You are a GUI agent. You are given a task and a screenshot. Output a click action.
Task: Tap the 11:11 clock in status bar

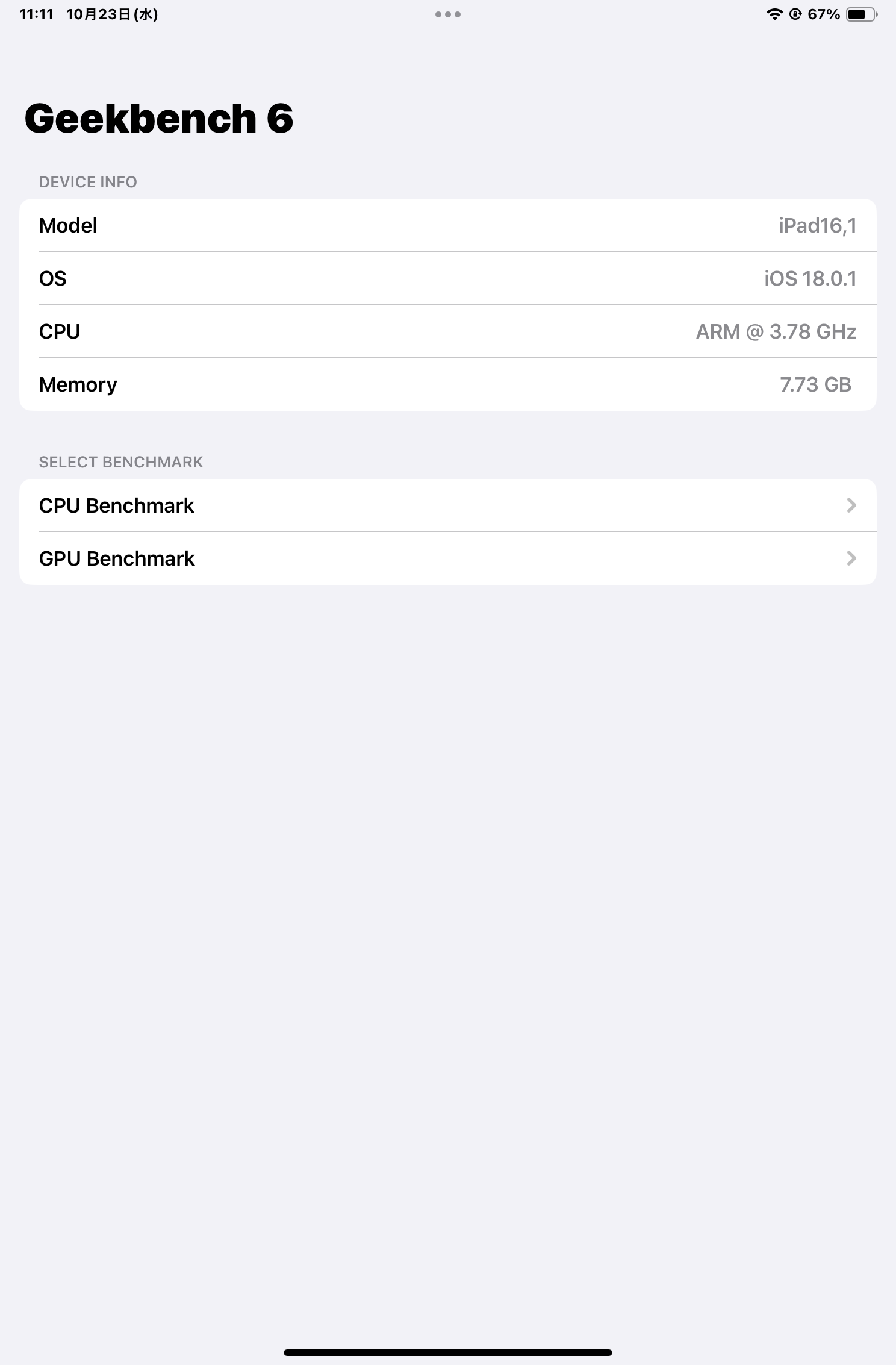(x=37, y=14)
